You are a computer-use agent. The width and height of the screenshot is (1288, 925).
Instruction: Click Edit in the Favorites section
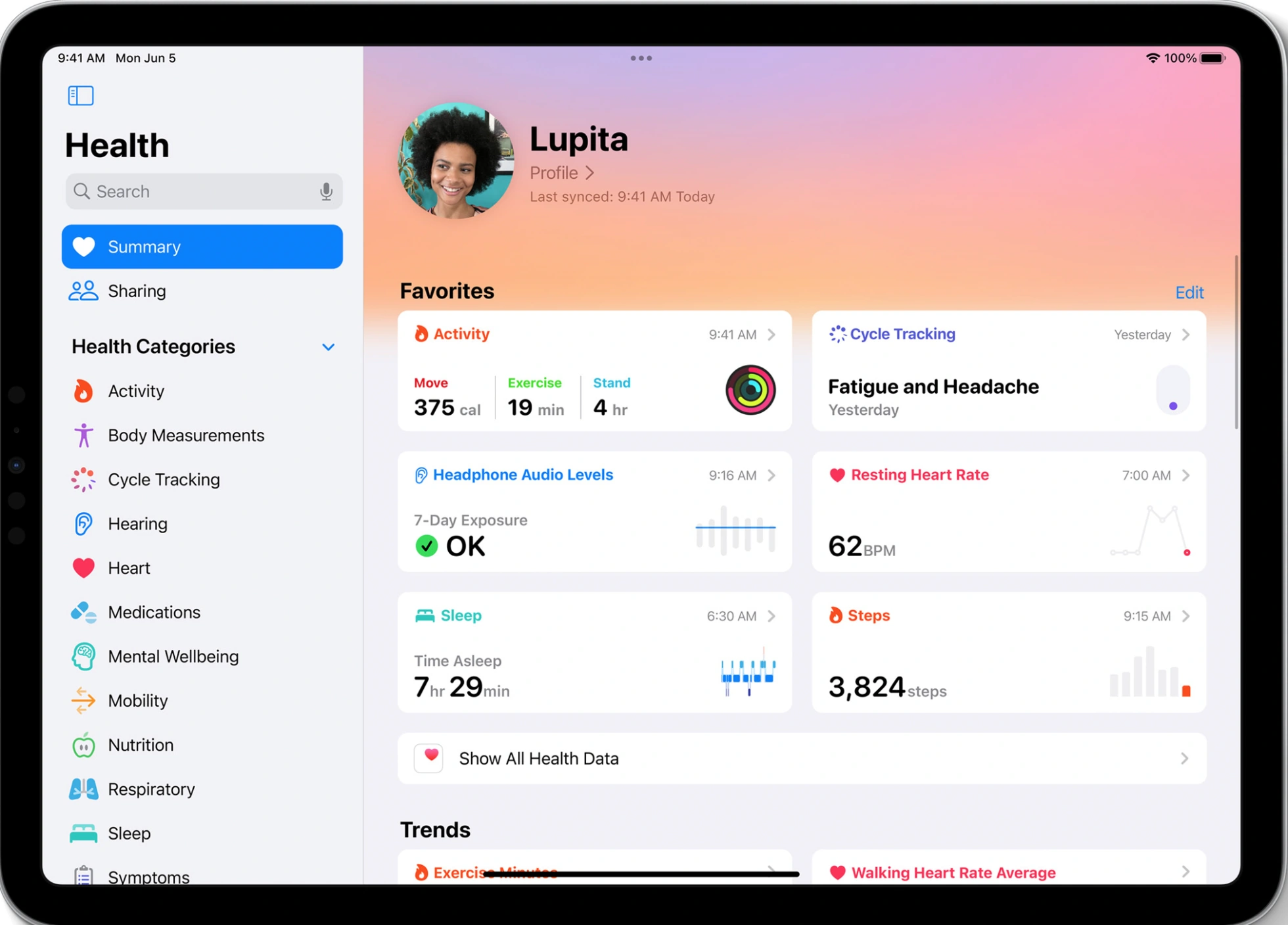point(1192,291)
